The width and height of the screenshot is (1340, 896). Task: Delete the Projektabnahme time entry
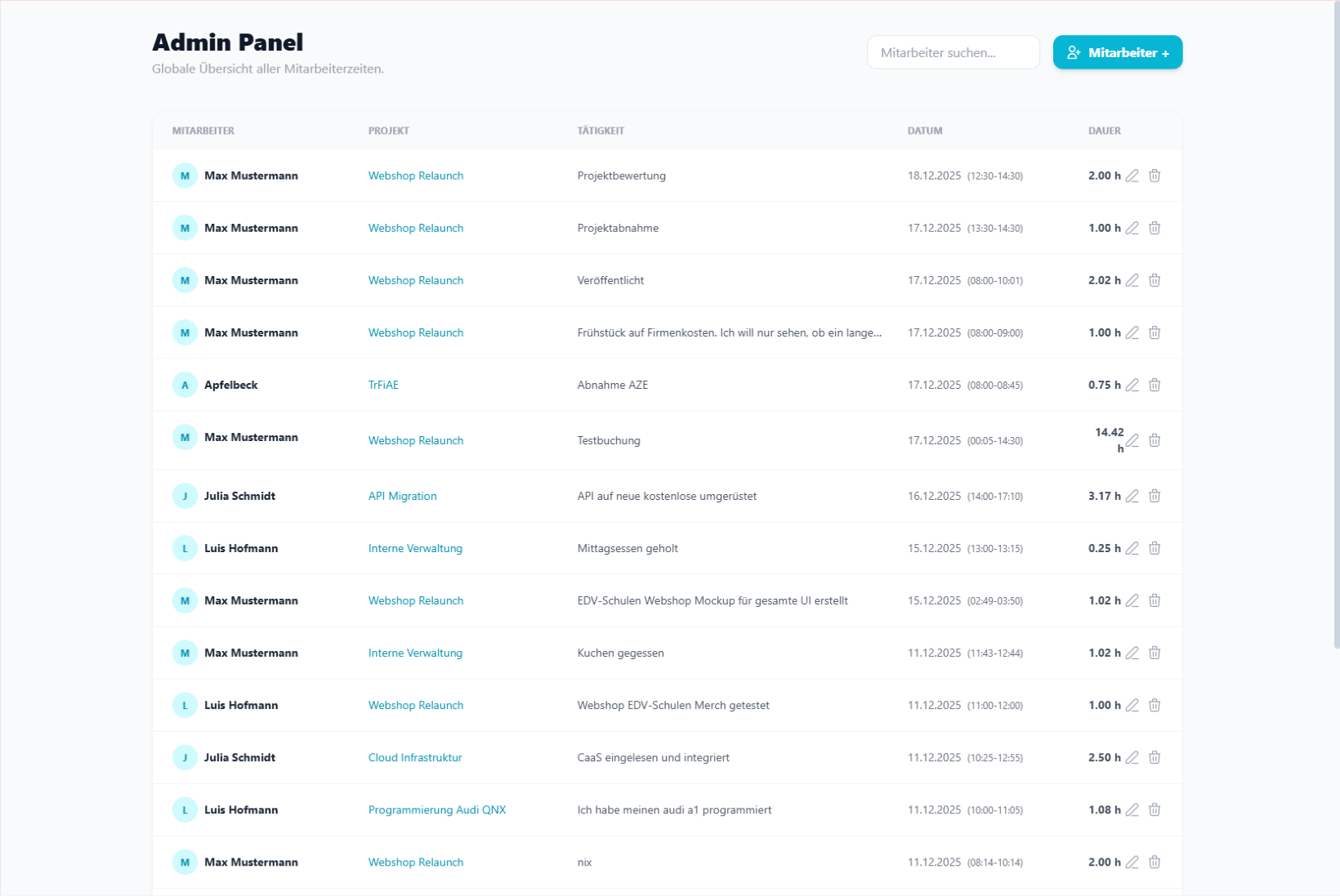point(1155,228)
